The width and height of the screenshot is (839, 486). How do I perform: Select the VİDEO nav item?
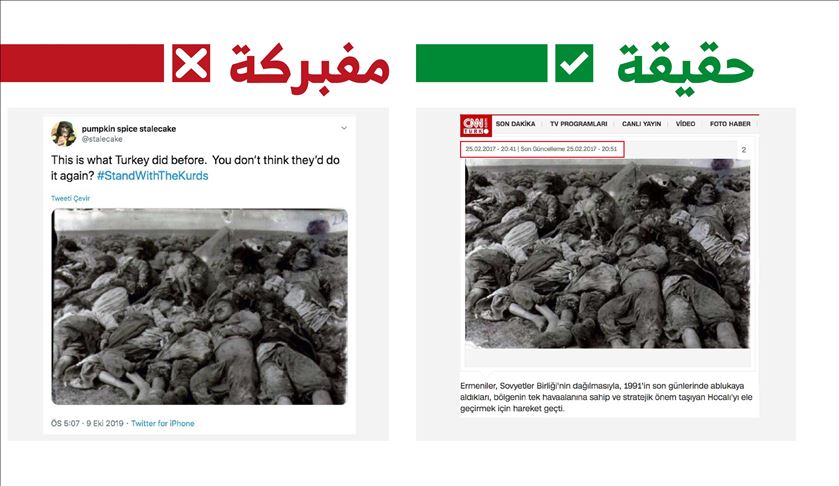point(685,124)
